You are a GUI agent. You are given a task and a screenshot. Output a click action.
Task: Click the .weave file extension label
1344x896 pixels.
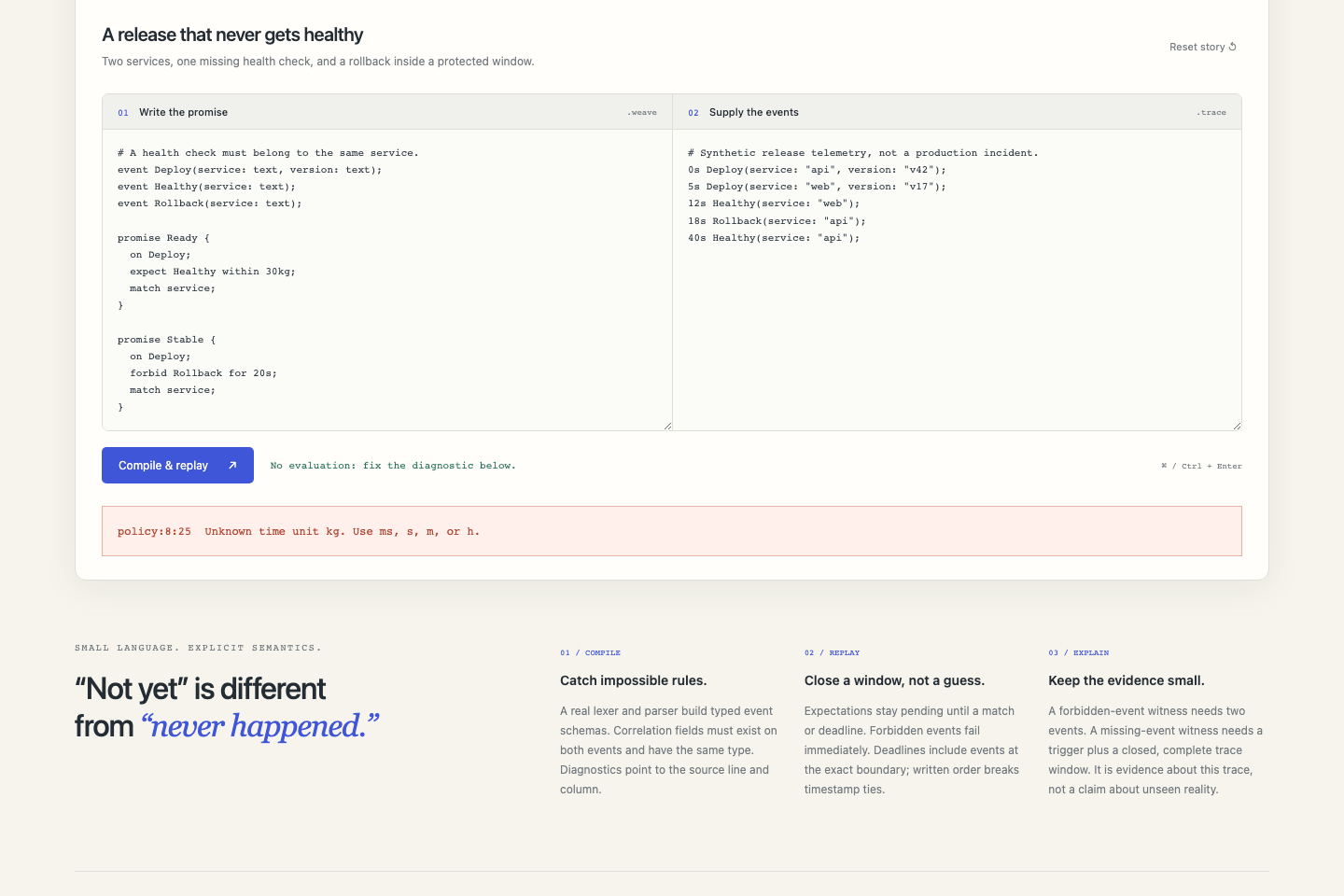641,112
